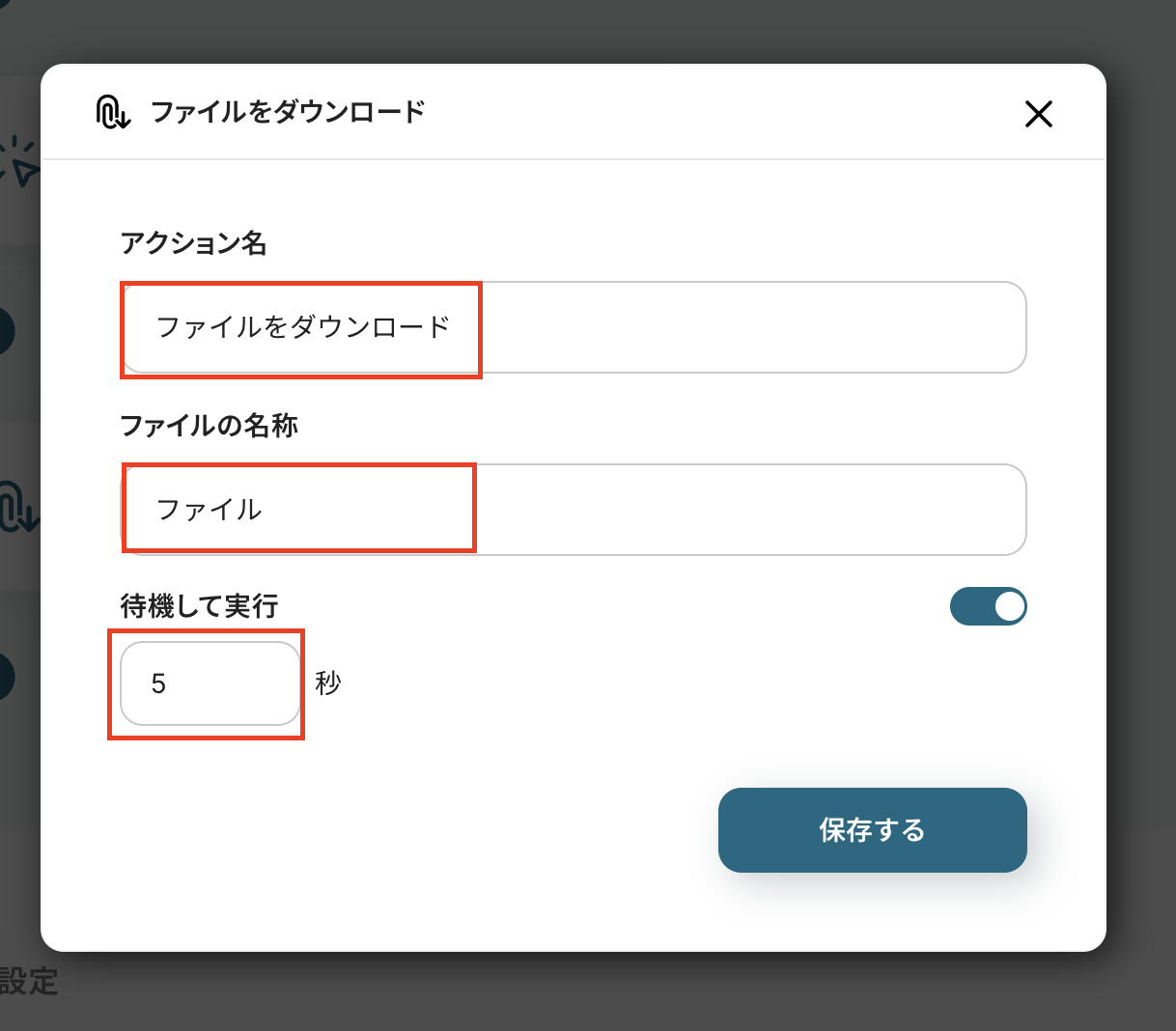1176x1031 pixels.
Task: Click the paperclip download icon in dialog header
Action: pyautogui.click(x=113, y=112)
